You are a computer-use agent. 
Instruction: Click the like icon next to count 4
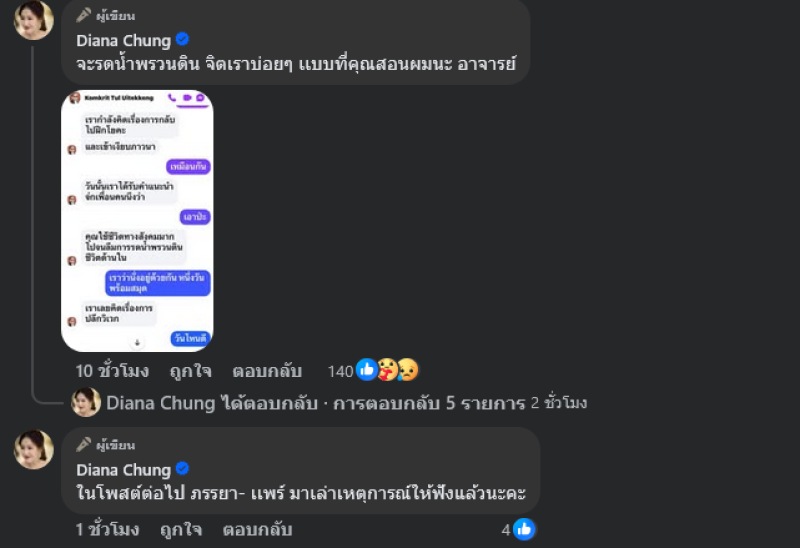pyautogui.click(x=524, y=530)
